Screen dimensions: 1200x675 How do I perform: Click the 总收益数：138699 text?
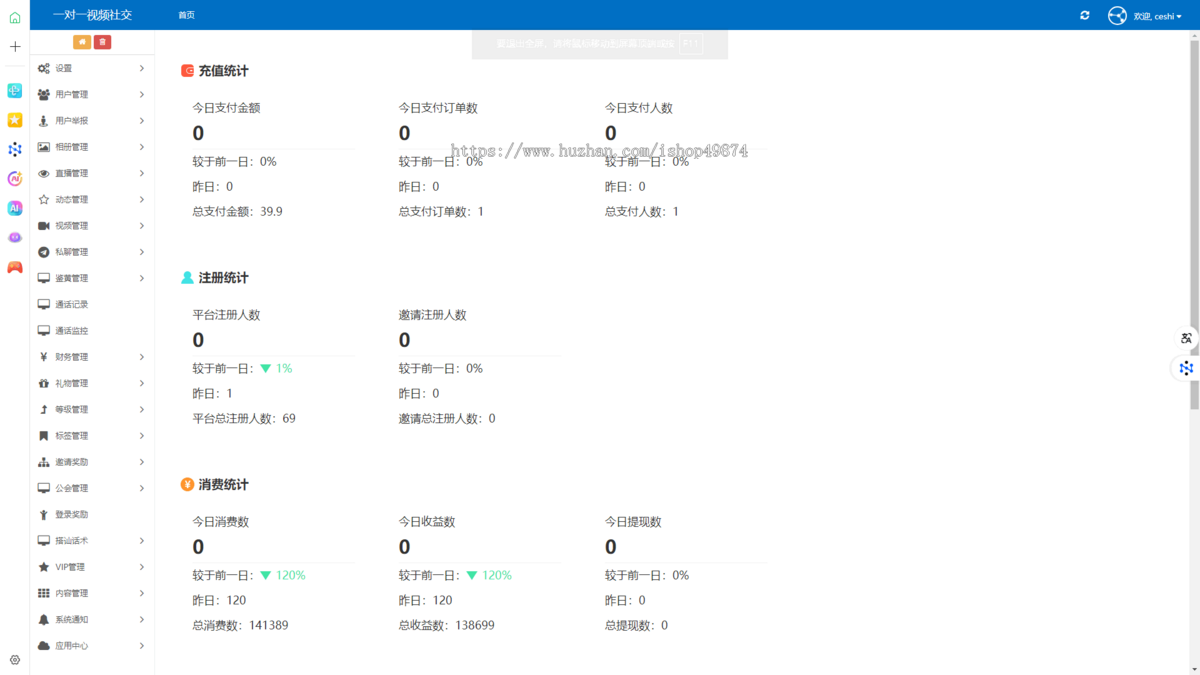(x=446, y=626)
